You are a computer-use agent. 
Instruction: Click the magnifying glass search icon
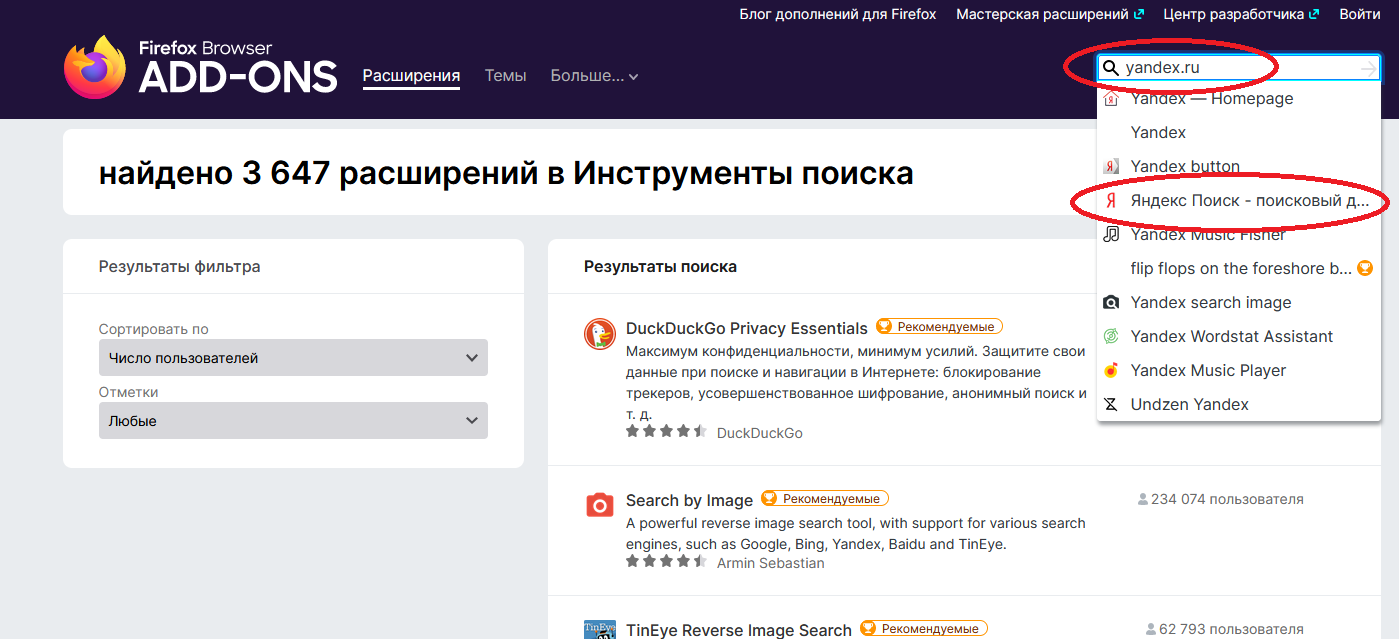1110,68
